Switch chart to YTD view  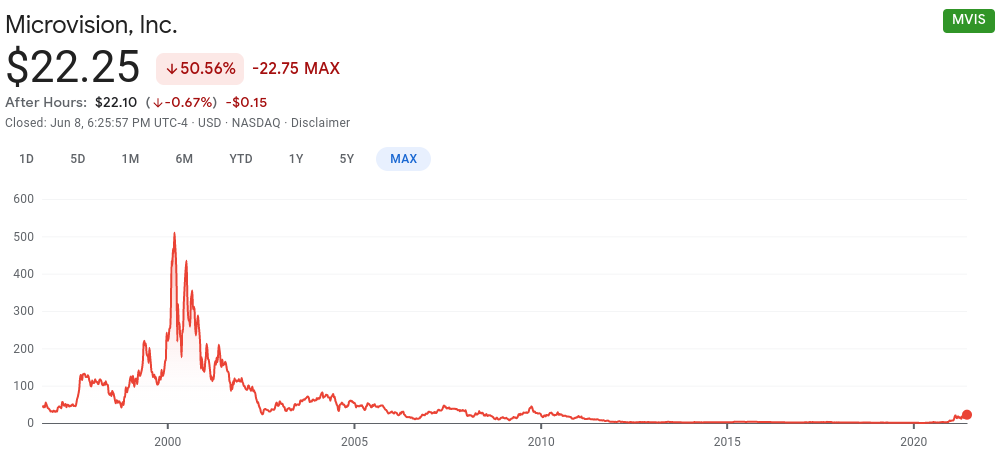coord(241,159)
